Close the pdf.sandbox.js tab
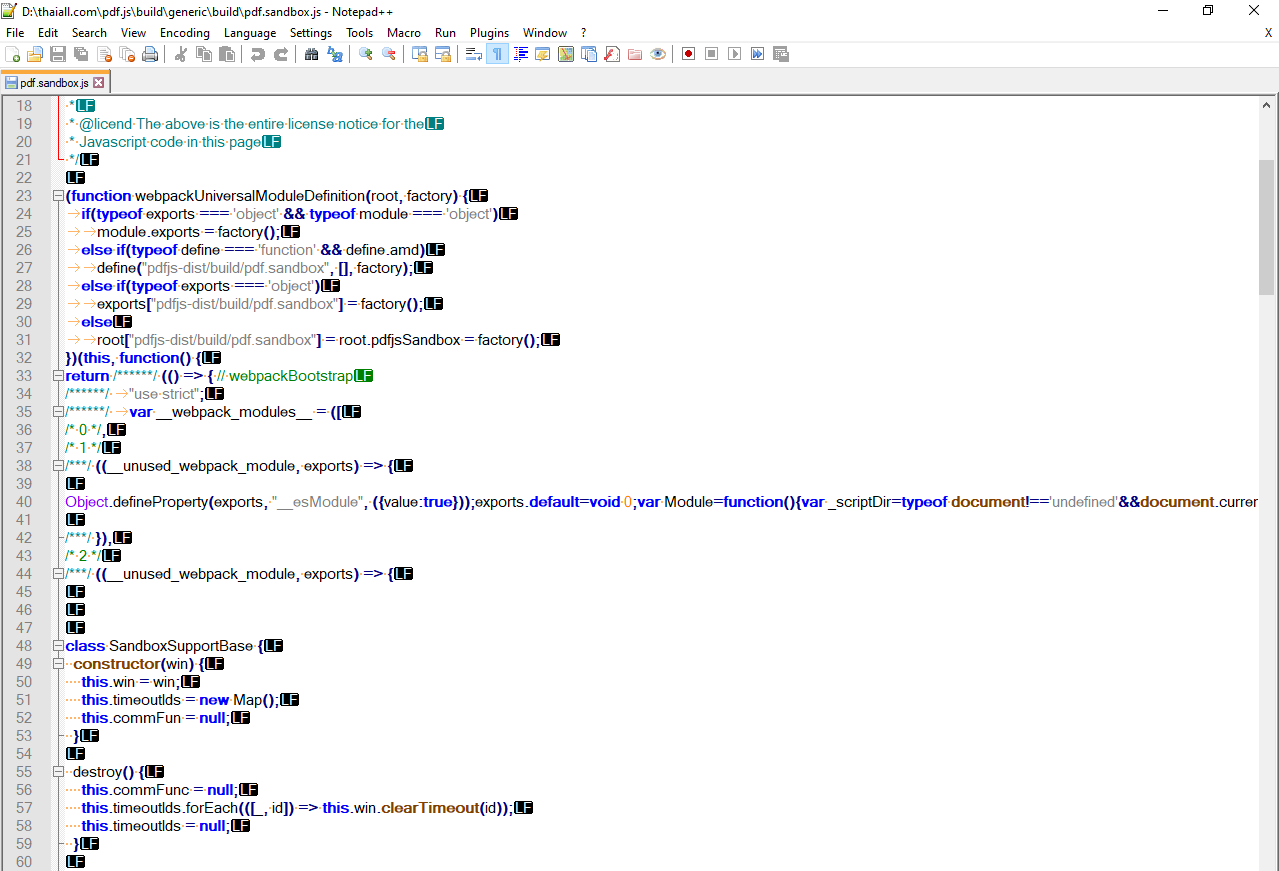This screenshot has width=1279, height=871. click(98, 83)
